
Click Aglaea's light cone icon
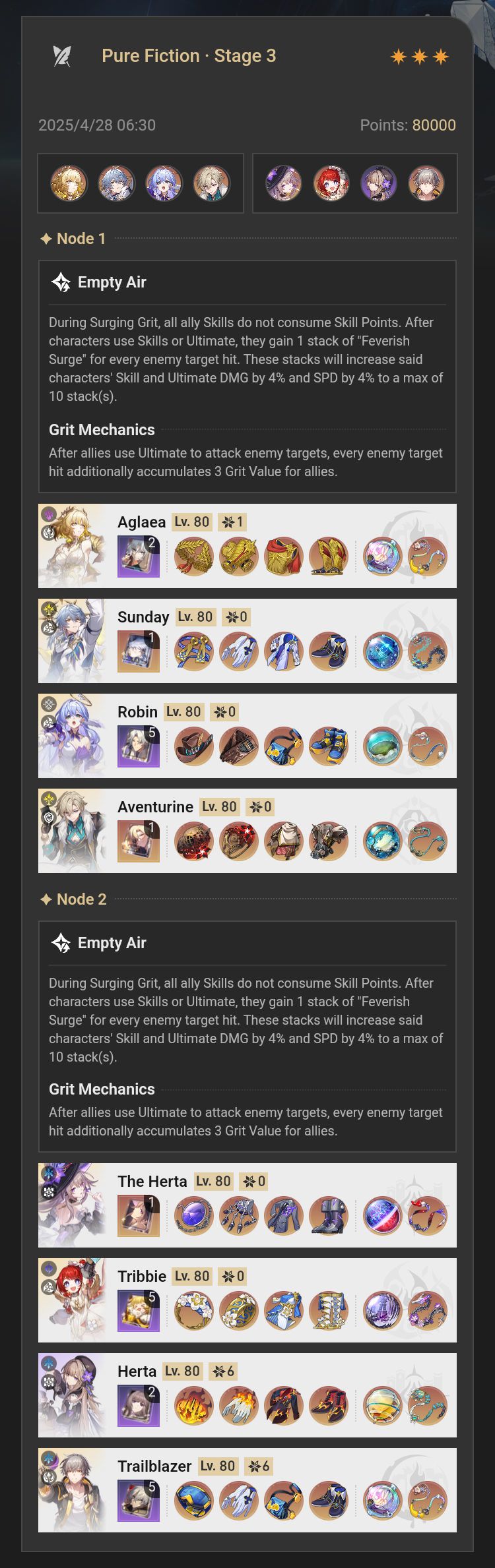click(x=139, y=556)
